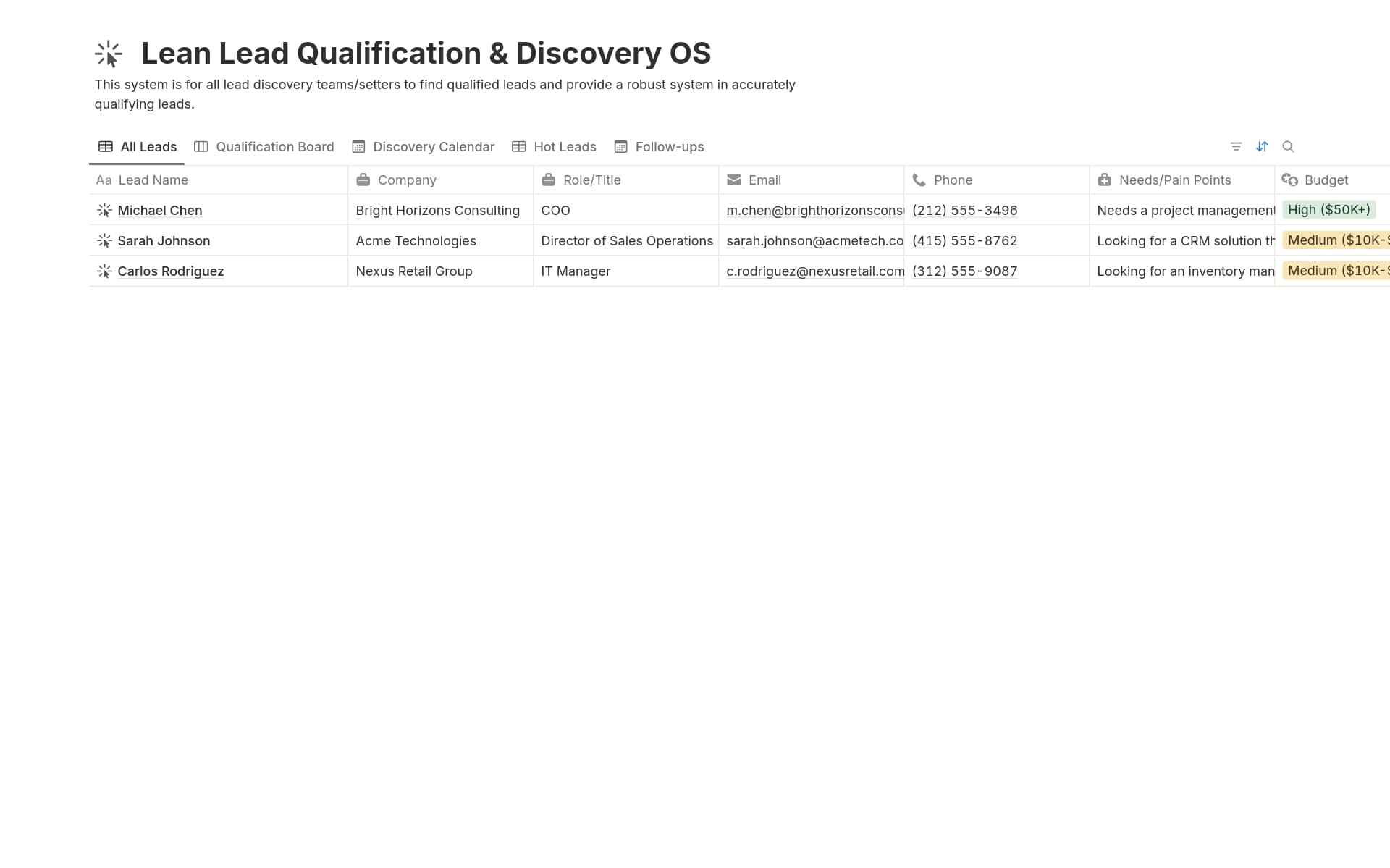
Task: Open the Email column header menu
Action: [765, 180]
